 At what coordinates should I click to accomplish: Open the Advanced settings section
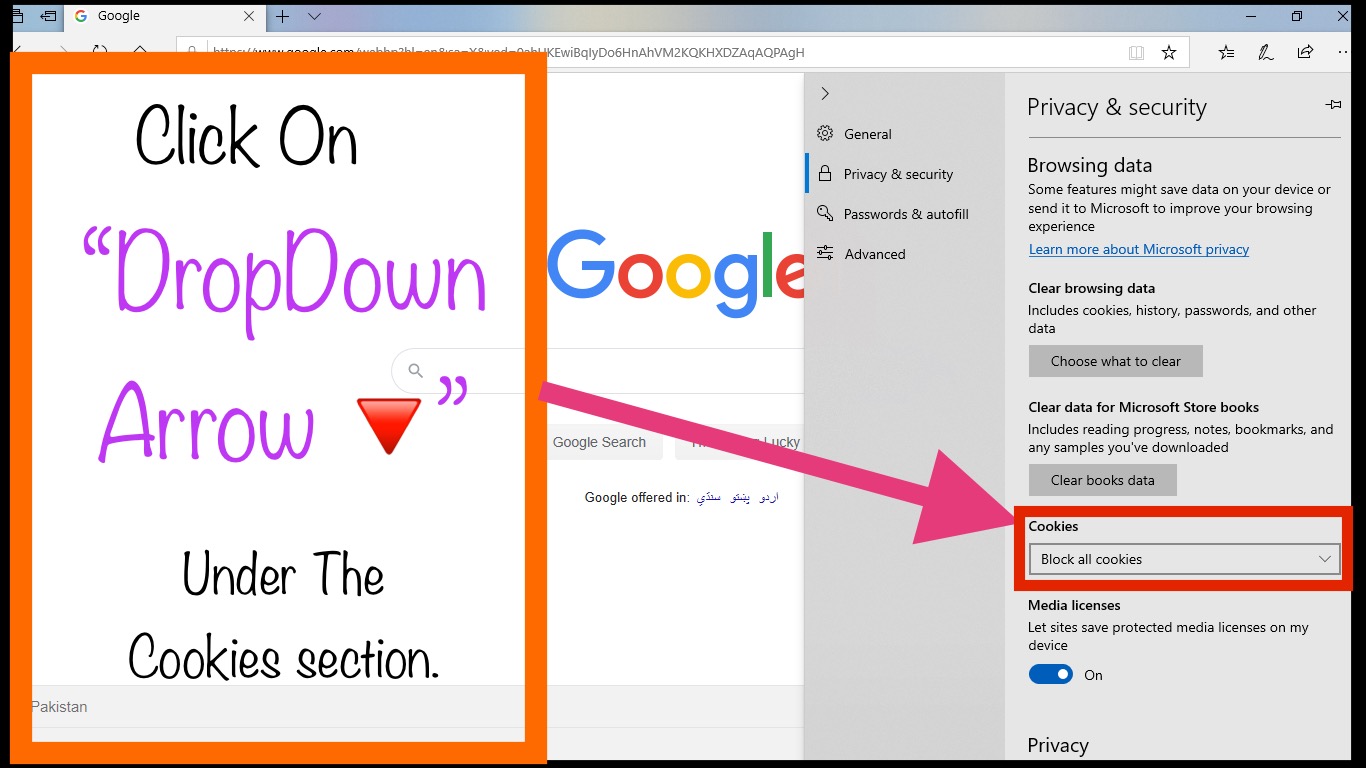(905, 254)
